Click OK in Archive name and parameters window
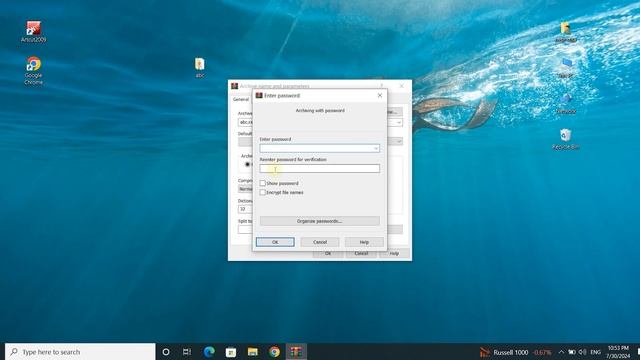Image resolution: width=640 pixels, height=360 pixels. (x=328, y=253)
